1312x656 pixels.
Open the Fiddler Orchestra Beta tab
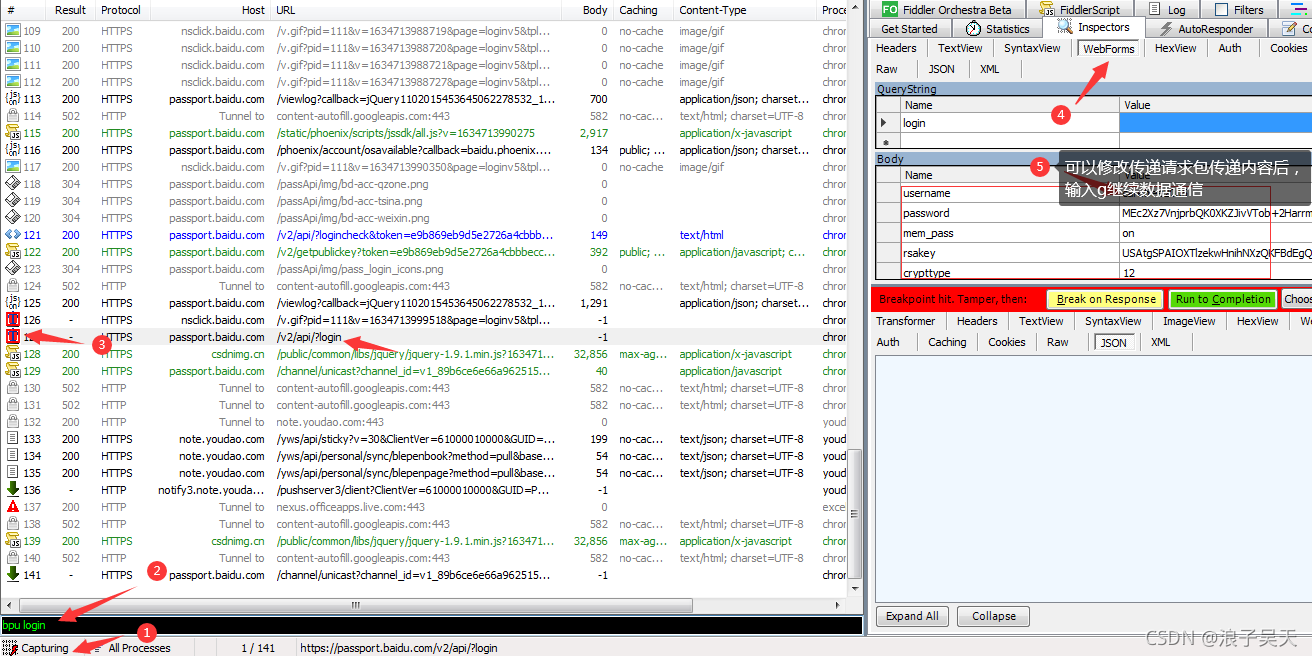pos(946,10)
